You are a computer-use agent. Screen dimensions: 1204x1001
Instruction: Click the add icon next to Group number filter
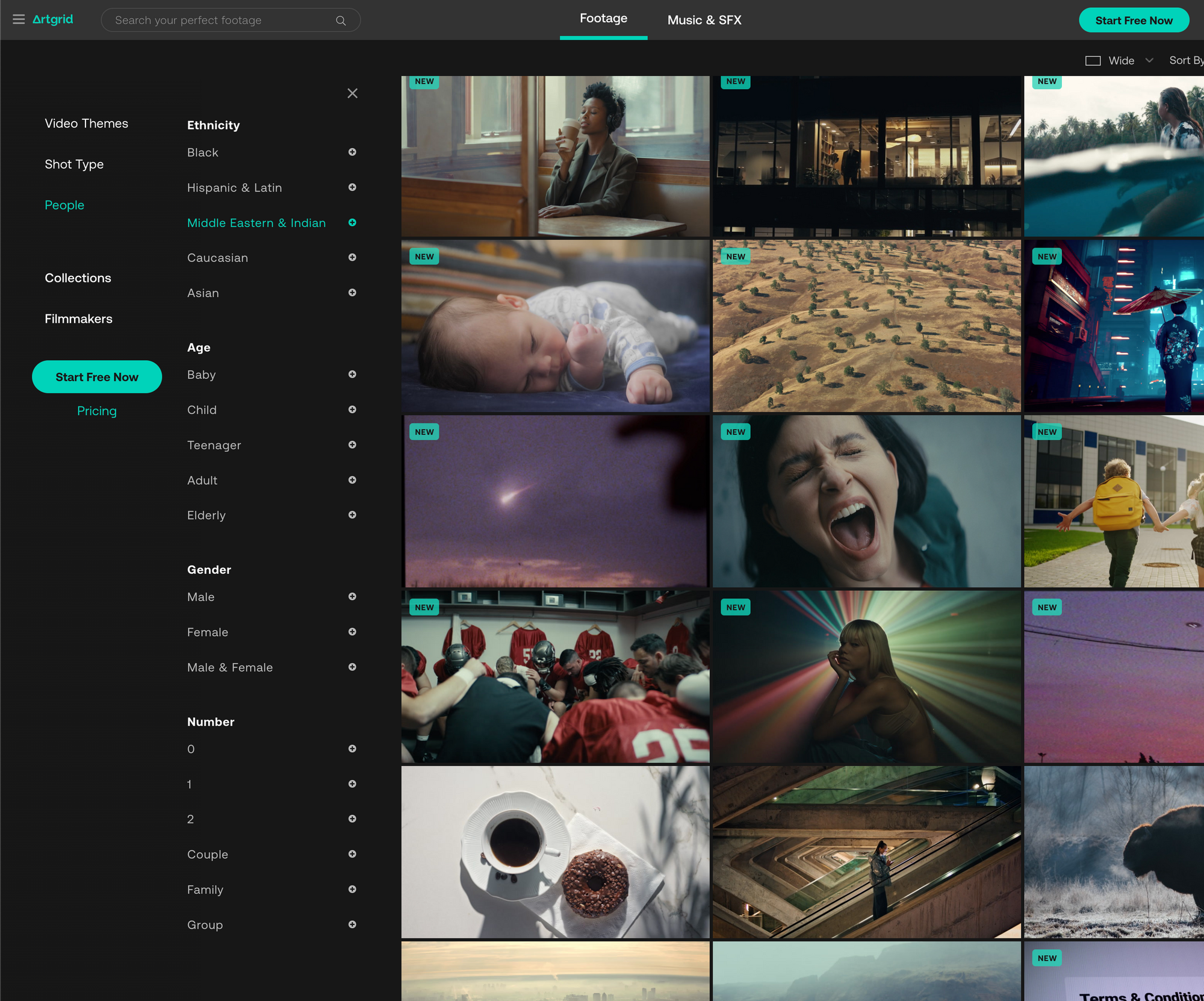coord(352,924)
